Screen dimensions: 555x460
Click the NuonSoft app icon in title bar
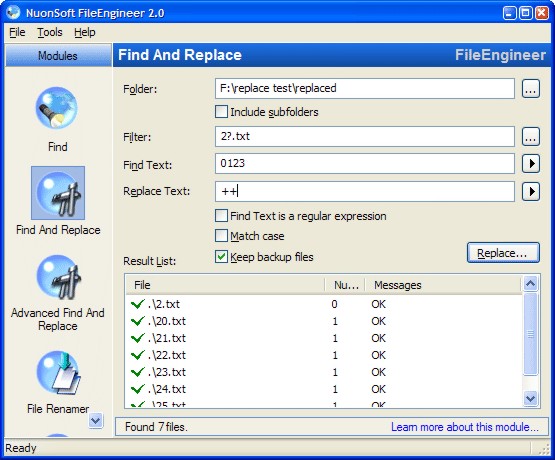tap(13, 13)
